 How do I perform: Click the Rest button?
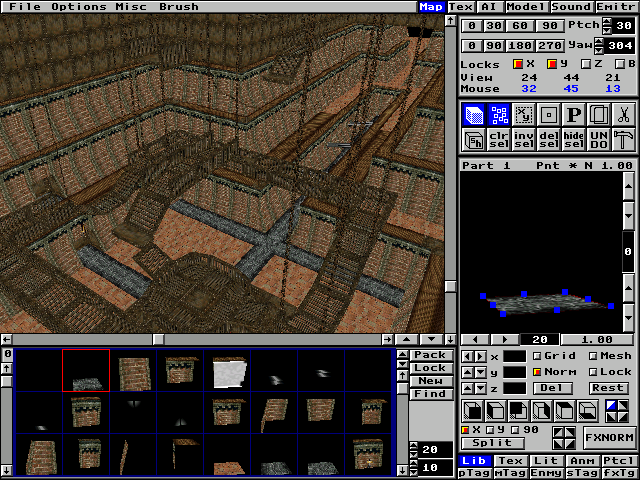click(x=608, y=388)
